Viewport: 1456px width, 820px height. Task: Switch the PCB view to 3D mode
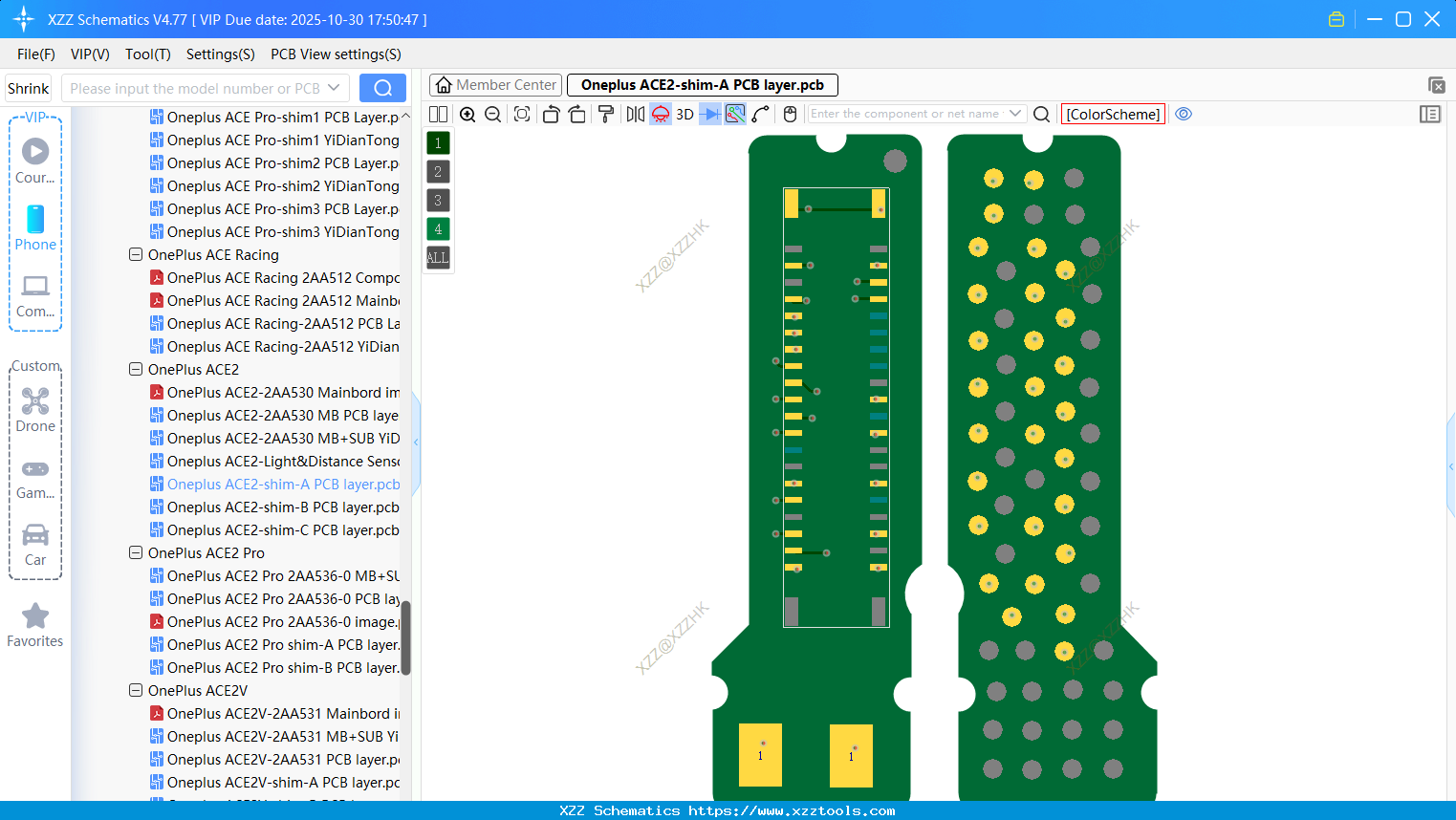click(x=683, y=114)
